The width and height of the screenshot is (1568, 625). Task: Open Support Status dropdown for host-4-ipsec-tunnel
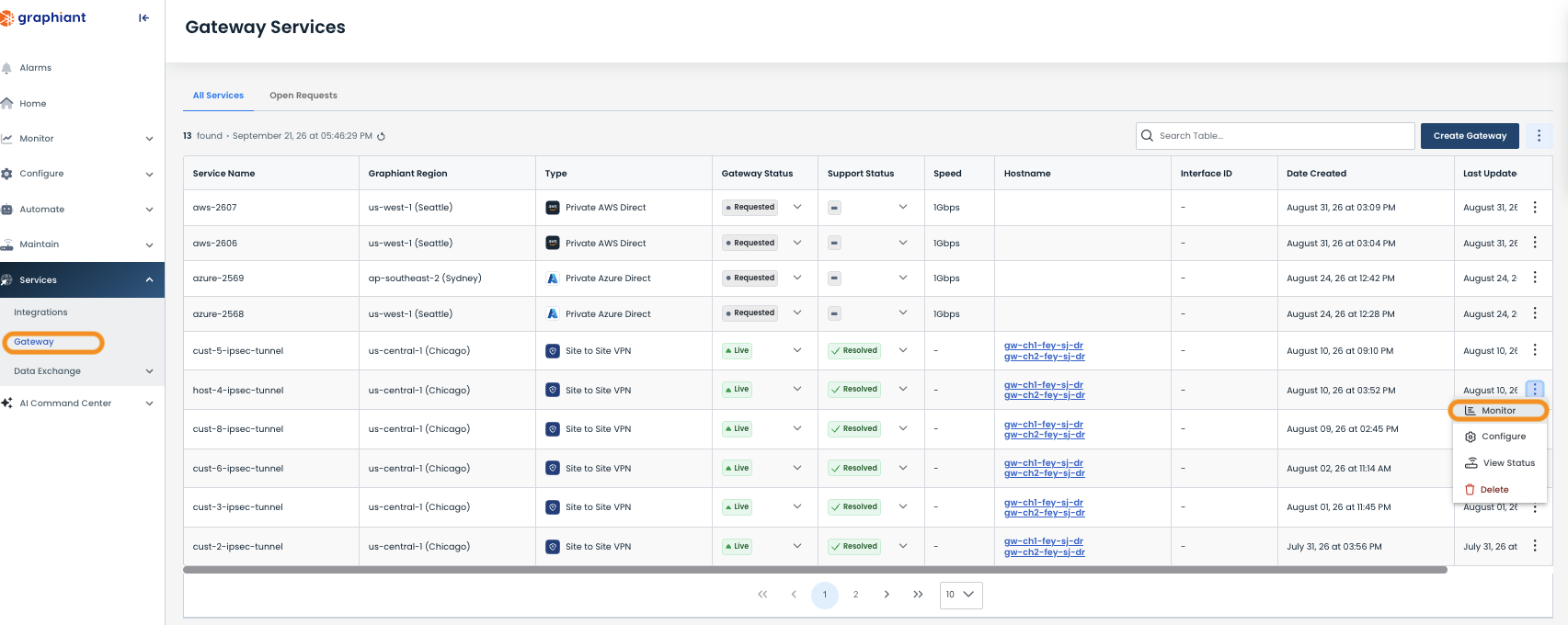[903, 389]
